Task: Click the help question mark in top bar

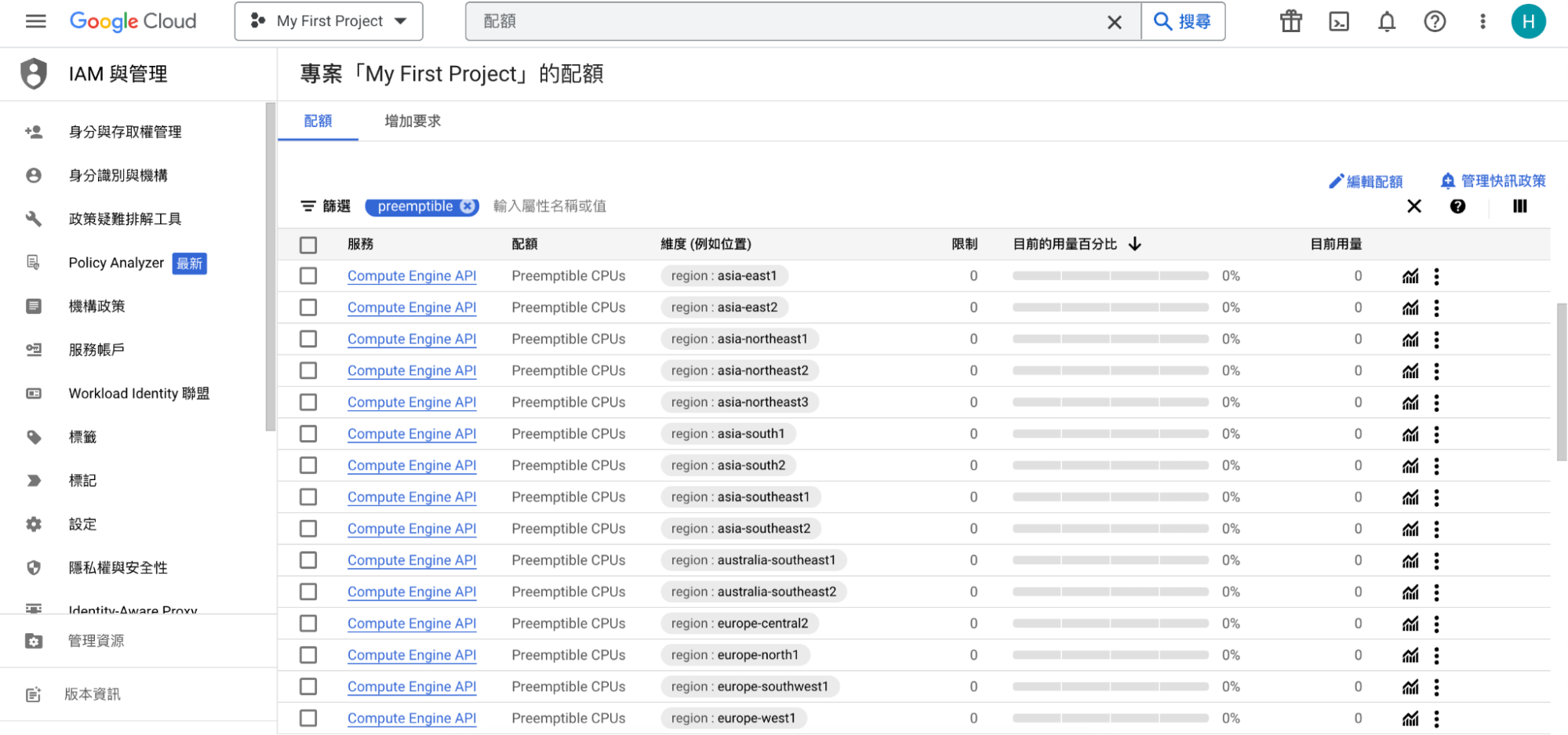Action: (1435, 22)
